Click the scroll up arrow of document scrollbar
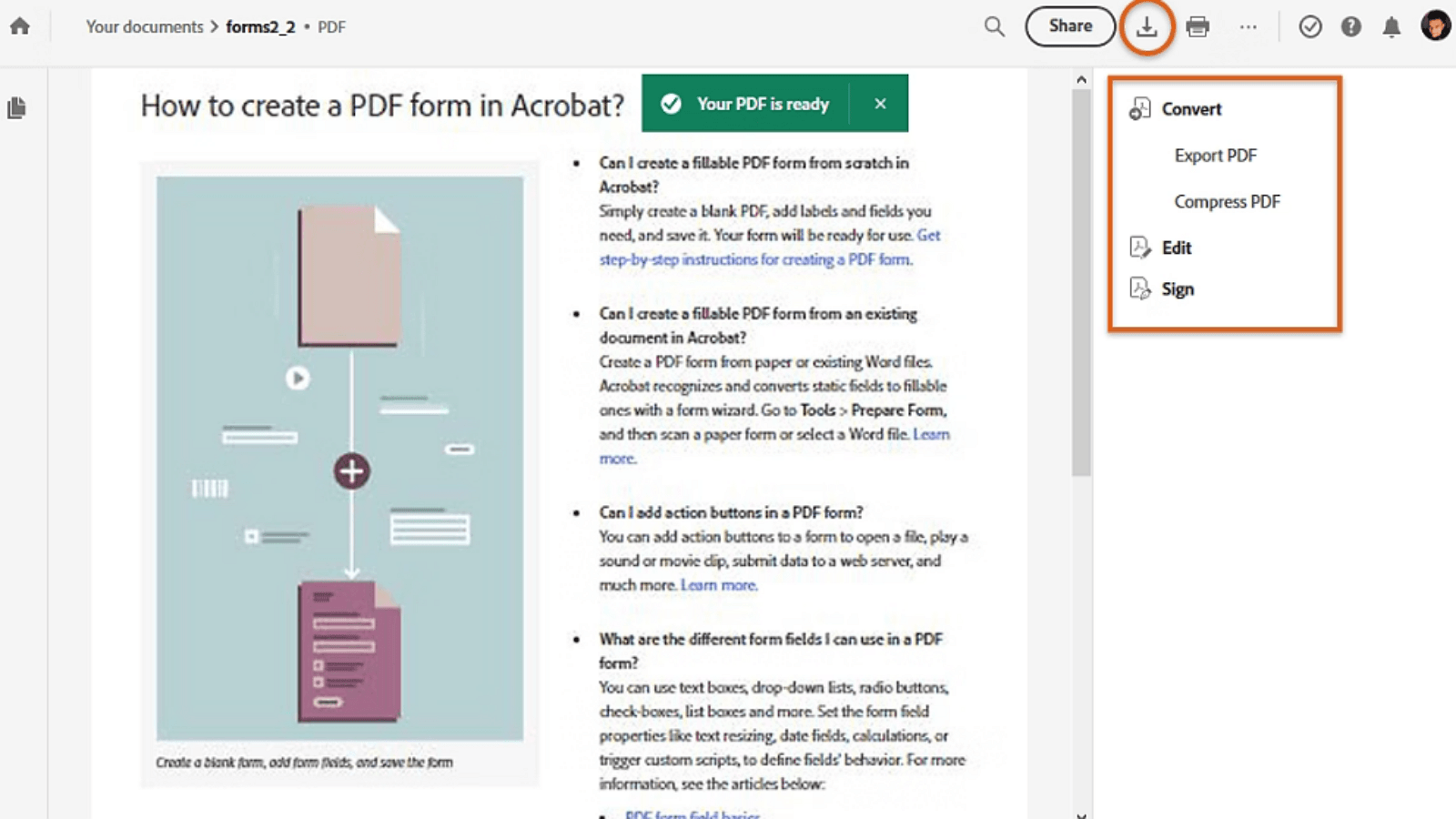The image size is (1456, 819). 1081,80
